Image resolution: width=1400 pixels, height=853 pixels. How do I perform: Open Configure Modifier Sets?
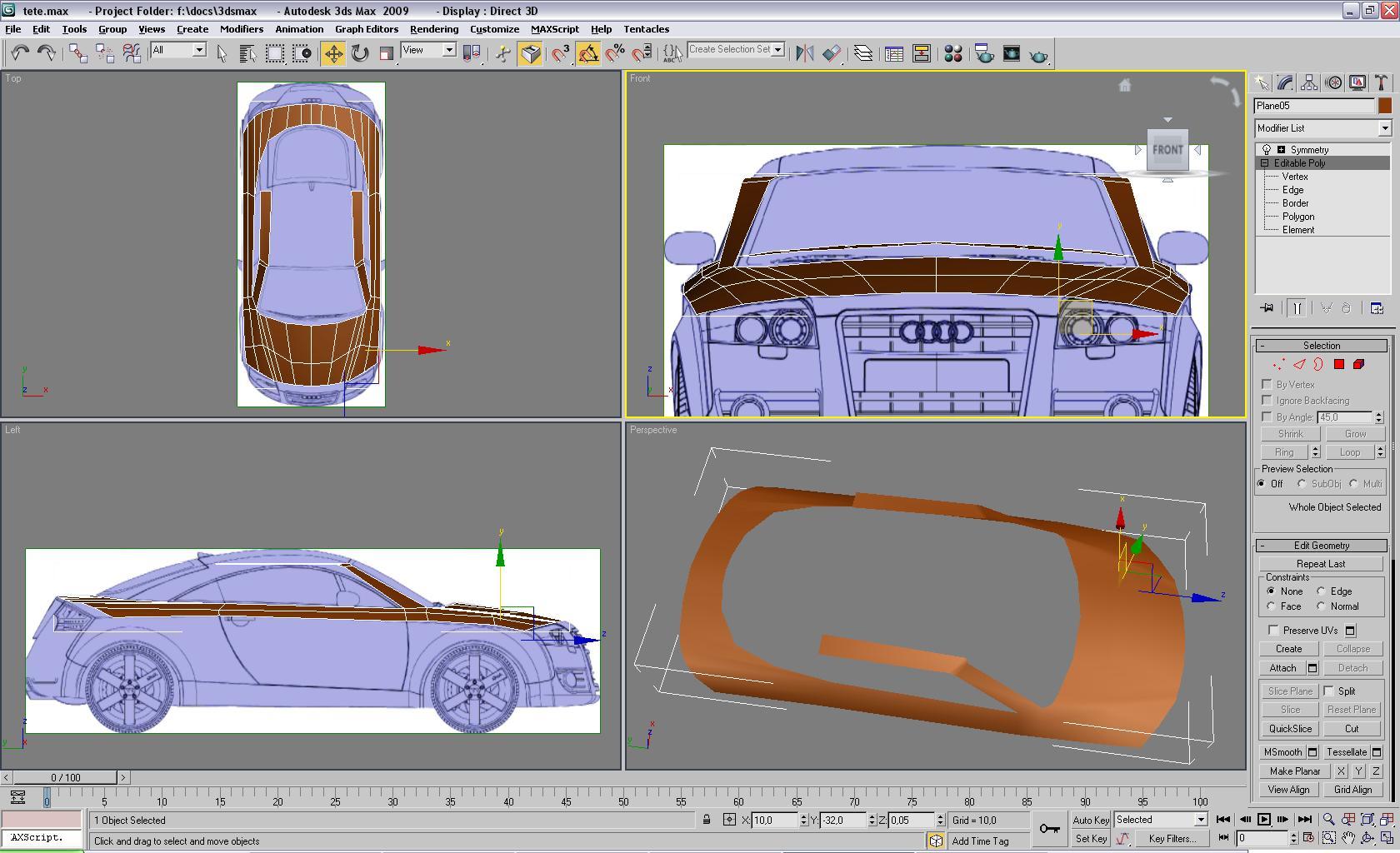coord(1377,308)
